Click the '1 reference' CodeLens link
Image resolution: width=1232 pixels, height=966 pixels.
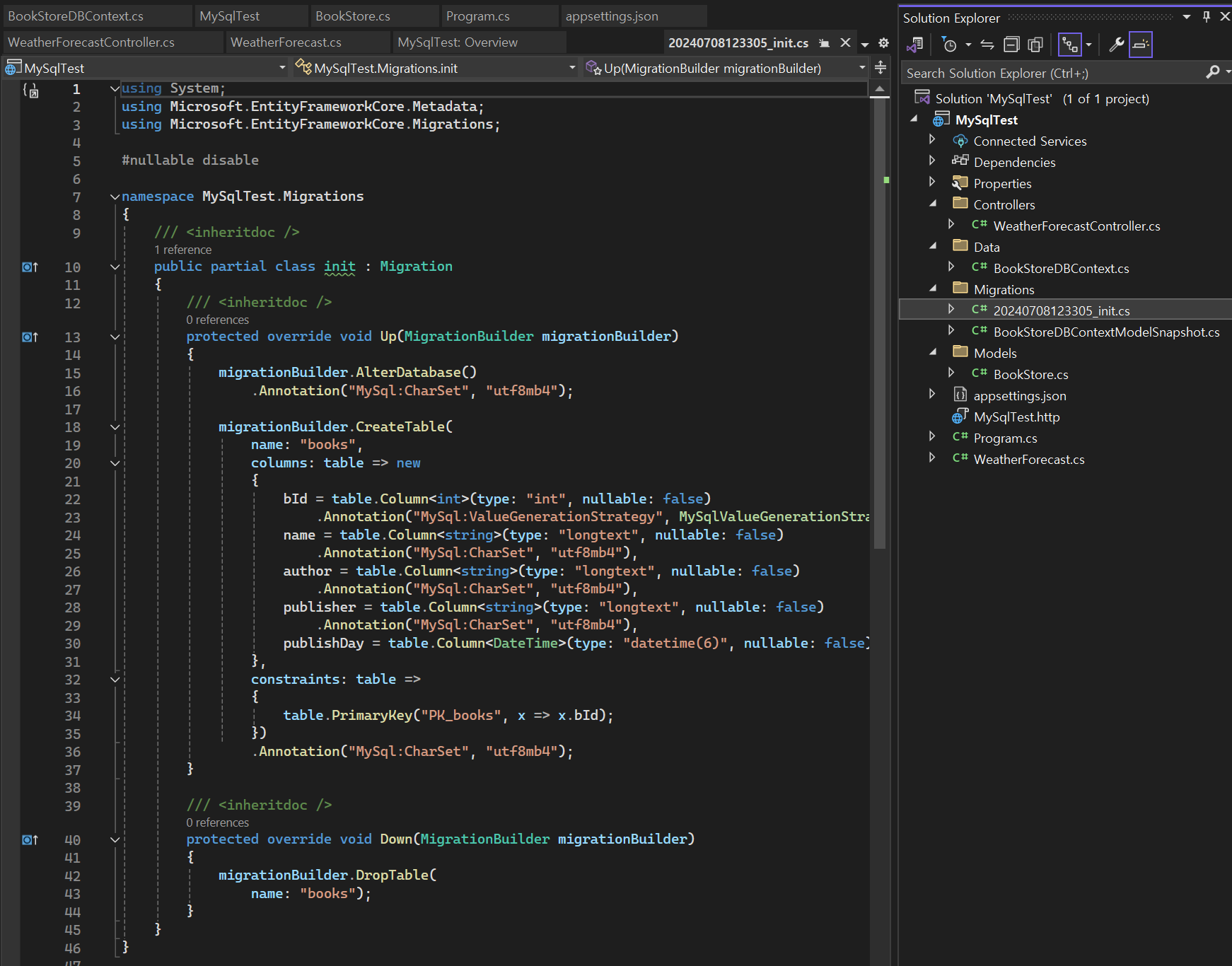(182, 250)
